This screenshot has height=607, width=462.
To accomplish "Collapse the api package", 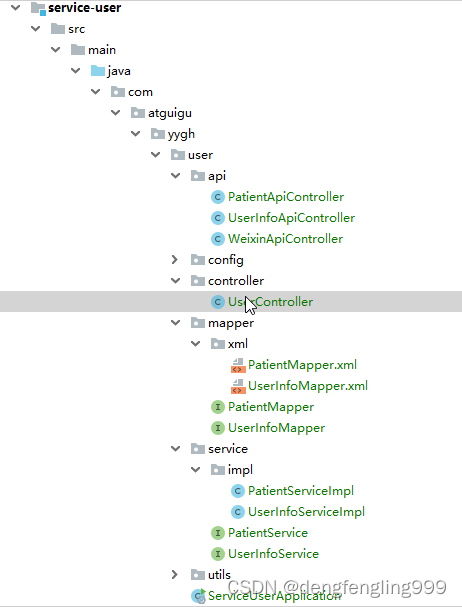I will tap(175, 176).
